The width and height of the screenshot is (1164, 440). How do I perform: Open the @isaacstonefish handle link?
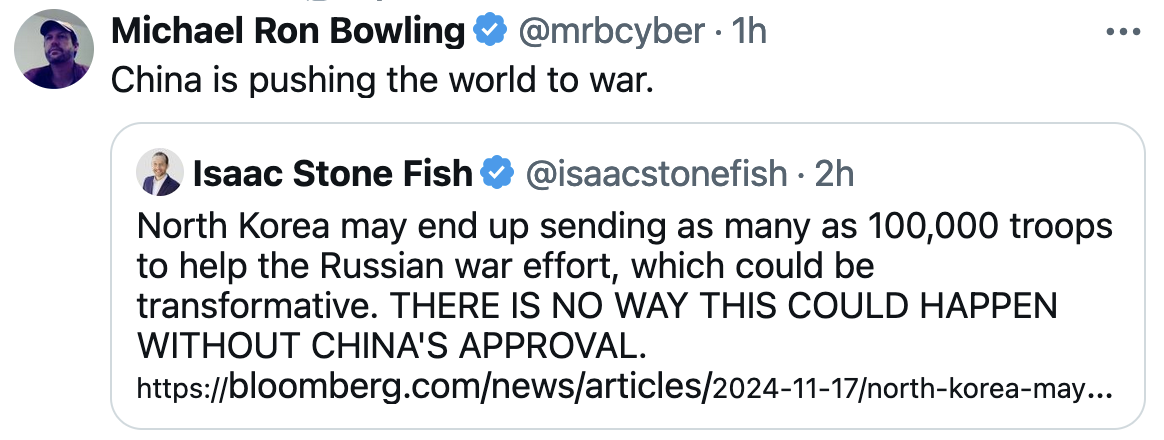click(656, 174)
